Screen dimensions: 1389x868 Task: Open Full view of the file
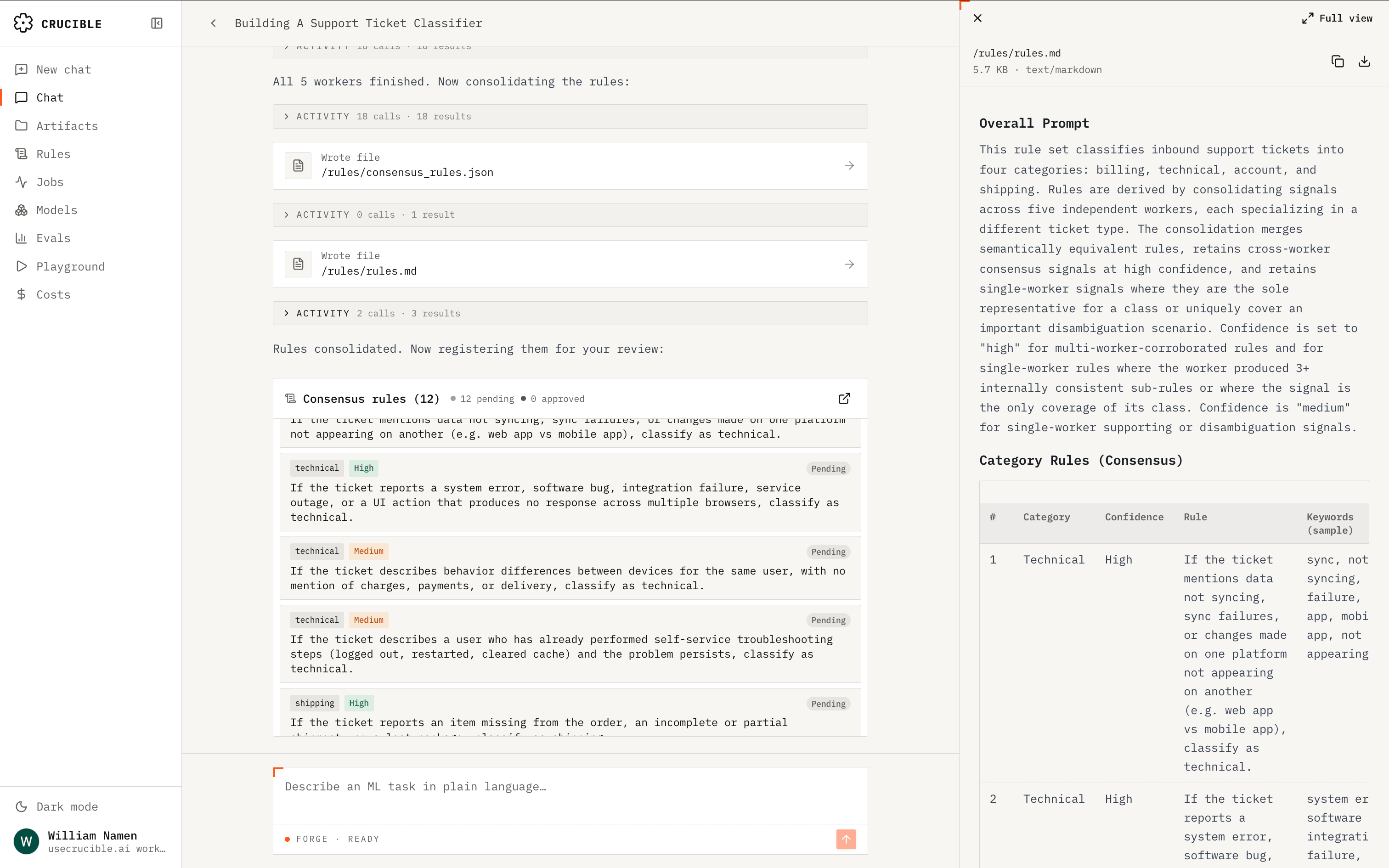pyautogui.click(x=1338, y=18)
